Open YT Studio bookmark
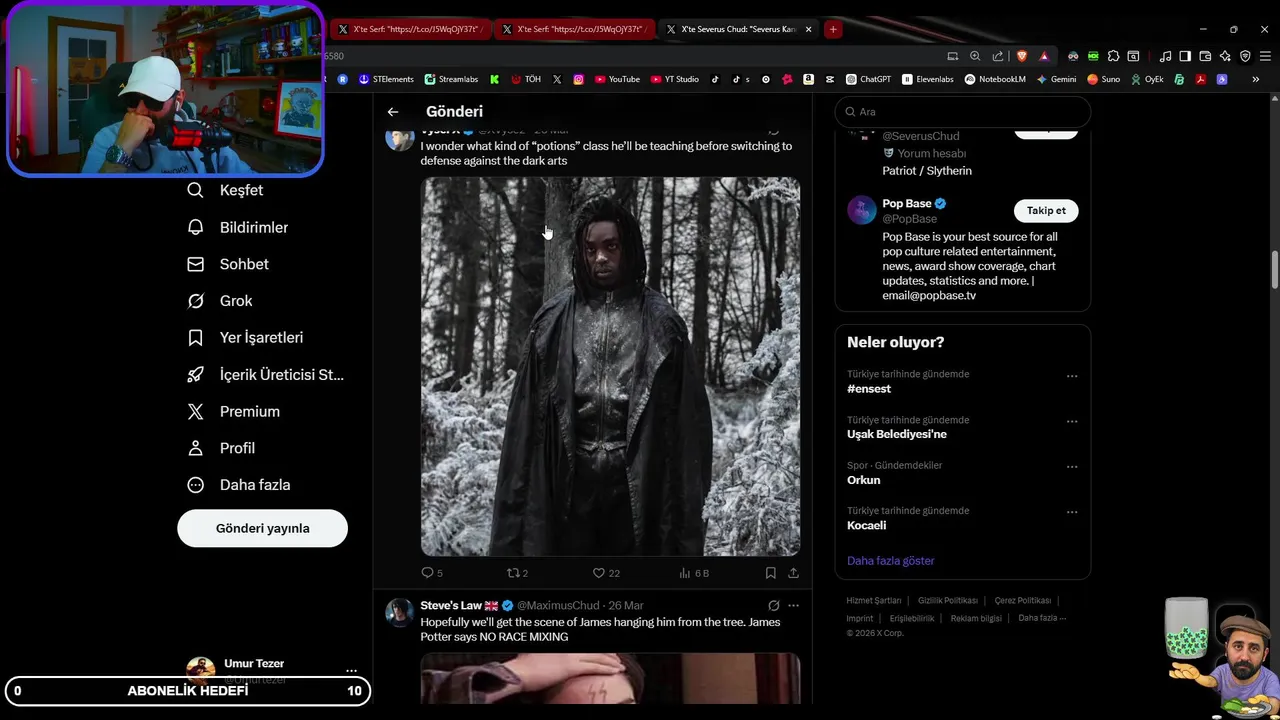 tap(675, 79)
